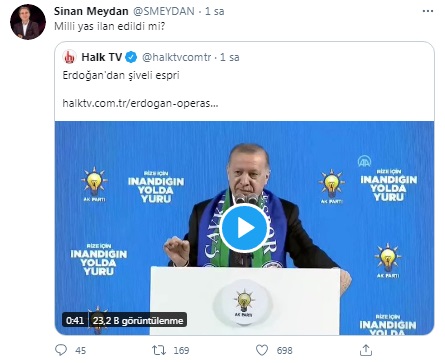445x363 pixels.
Task: Open the Halk TV account name
Action: coord(102,57)
